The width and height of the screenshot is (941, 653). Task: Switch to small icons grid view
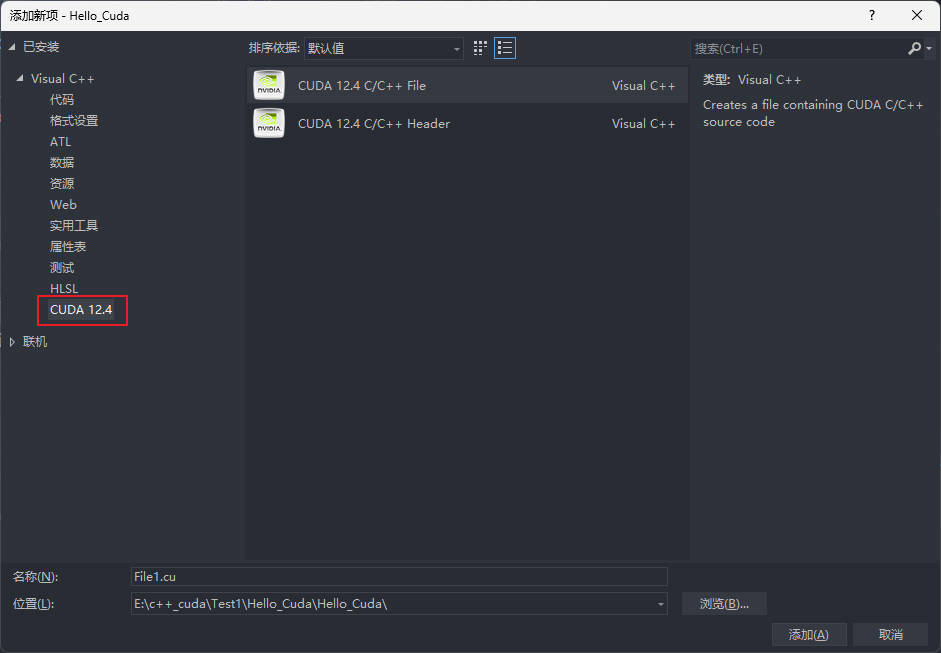[x=480, y=48]
